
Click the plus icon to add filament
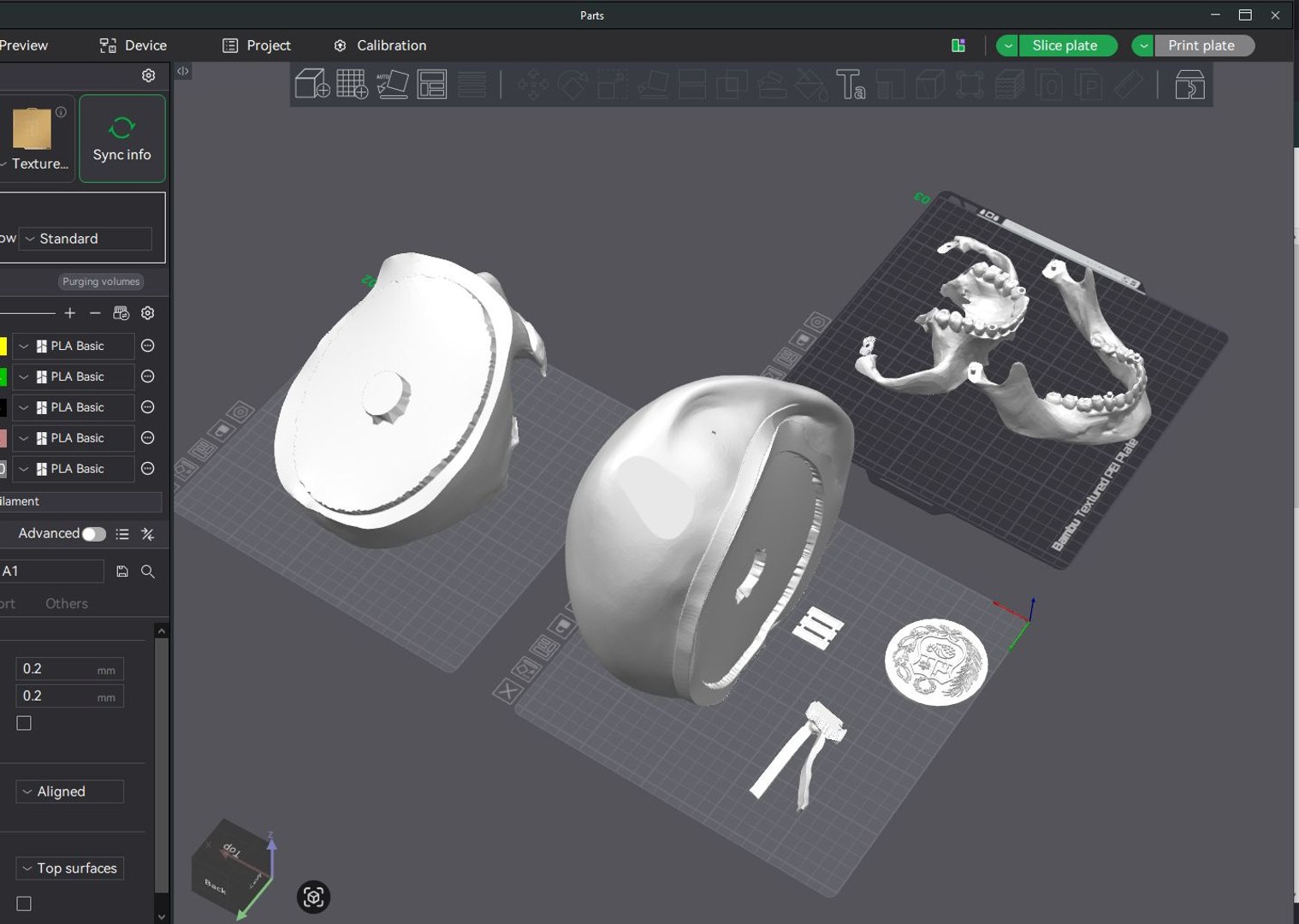(x=70, y=313)
